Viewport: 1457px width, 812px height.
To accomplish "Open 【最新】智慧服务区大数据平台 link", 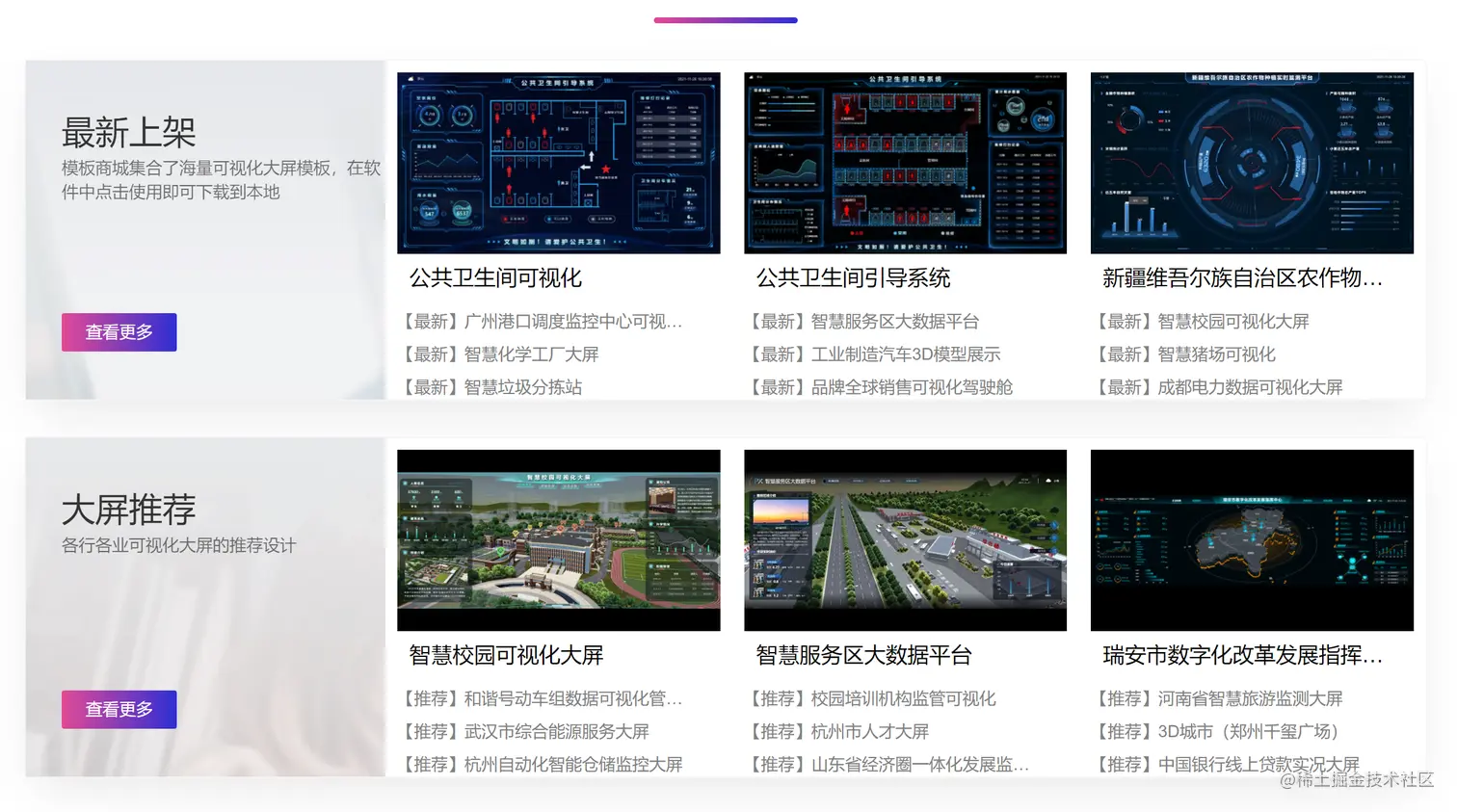I will coord(862,322).
